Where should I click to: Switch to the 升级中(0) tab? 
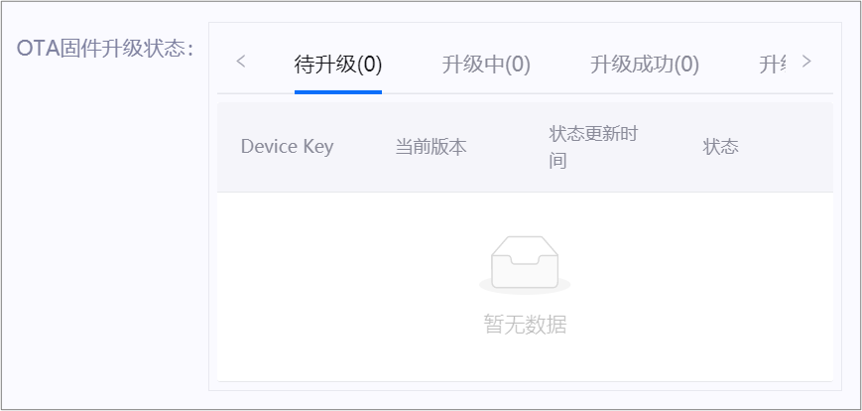(x=486, y=65)
